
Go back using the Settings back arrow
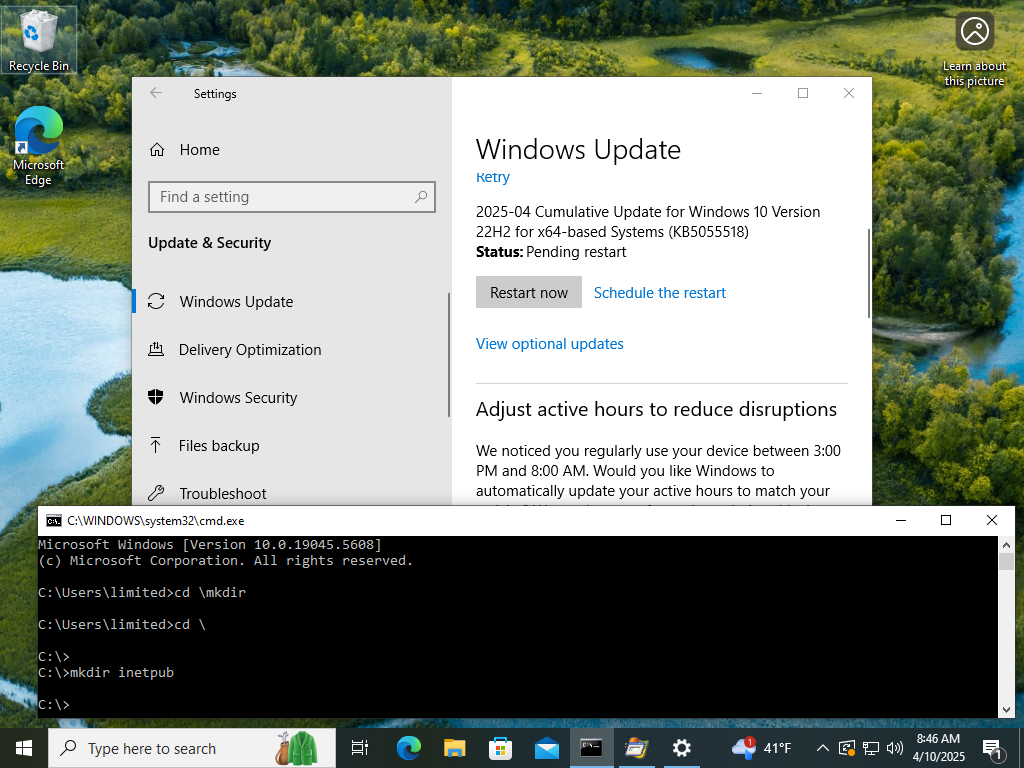click(x=156, y=93)
